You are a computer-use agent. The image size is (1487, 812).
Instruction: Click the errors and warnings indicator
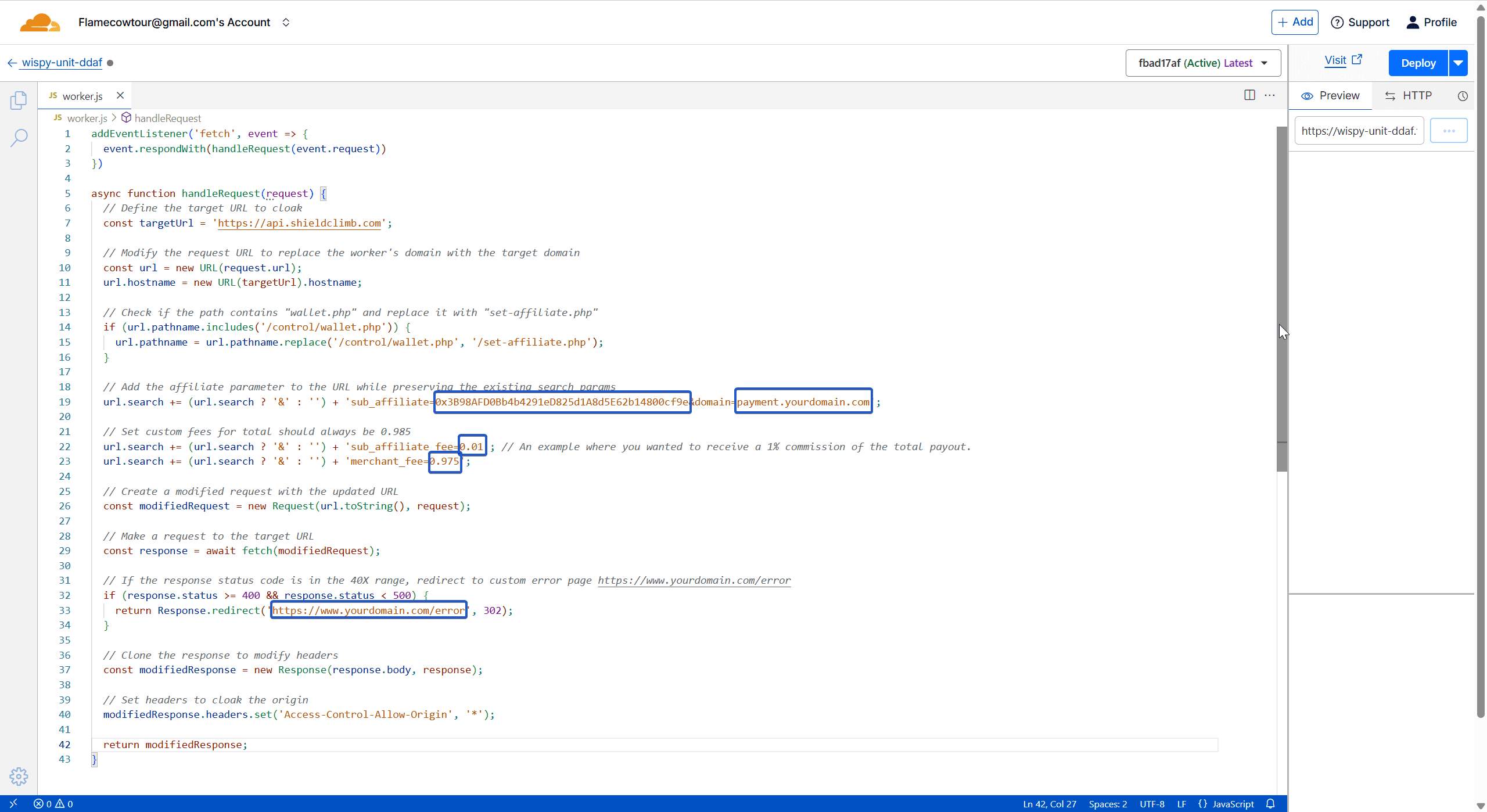tap(53, 804)
